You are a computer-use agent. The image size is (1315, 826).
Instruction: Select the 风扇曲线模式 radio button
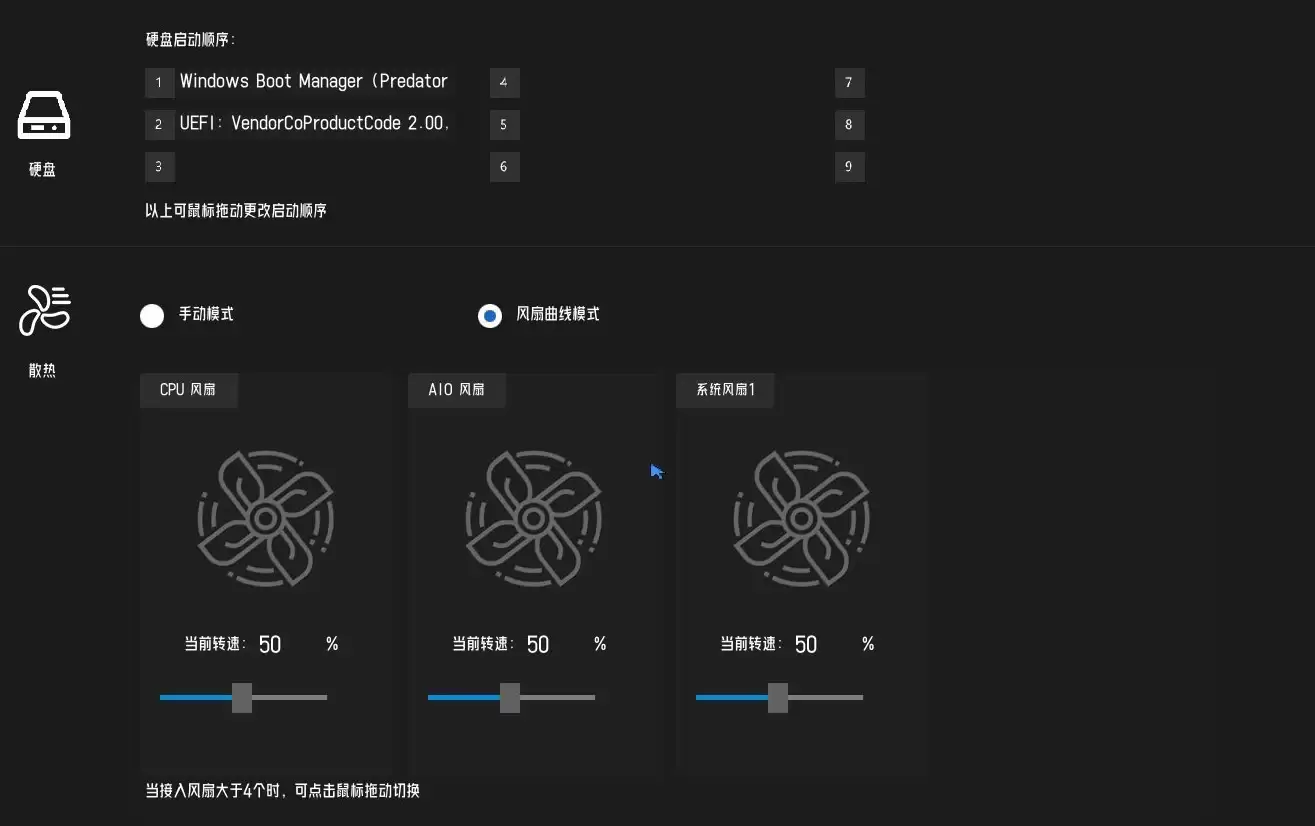click(490, 316)
